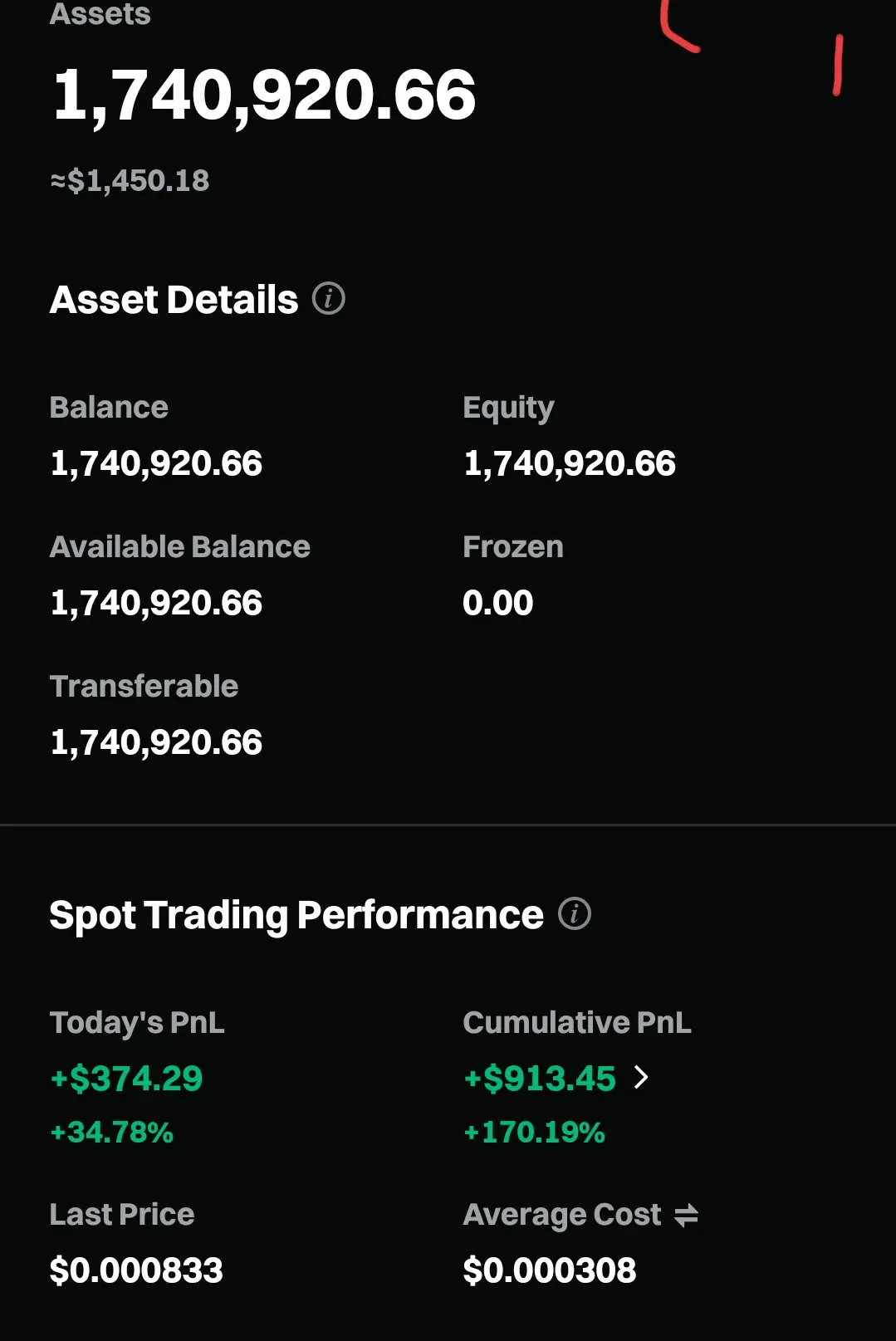
Task: Tap the Last Price value $0.000833
Action: (136, 1270)
